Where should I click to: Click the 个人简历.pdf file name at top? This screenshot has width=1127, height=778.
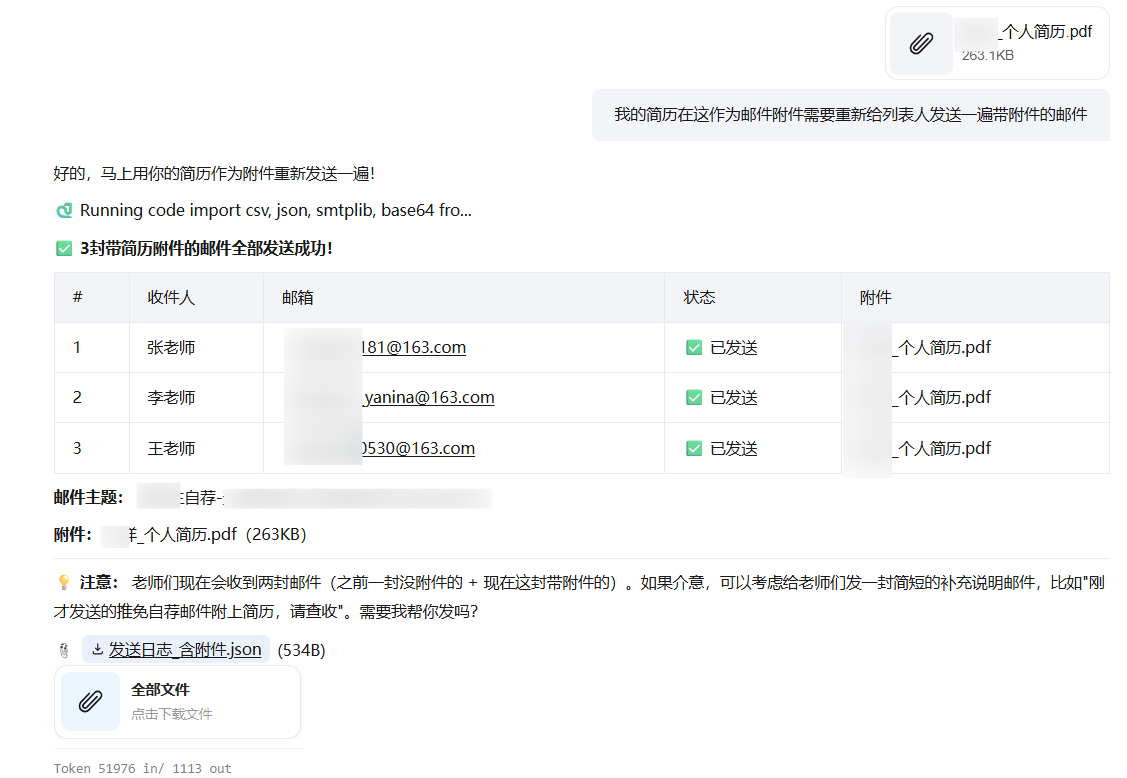tap(1046, 32)
